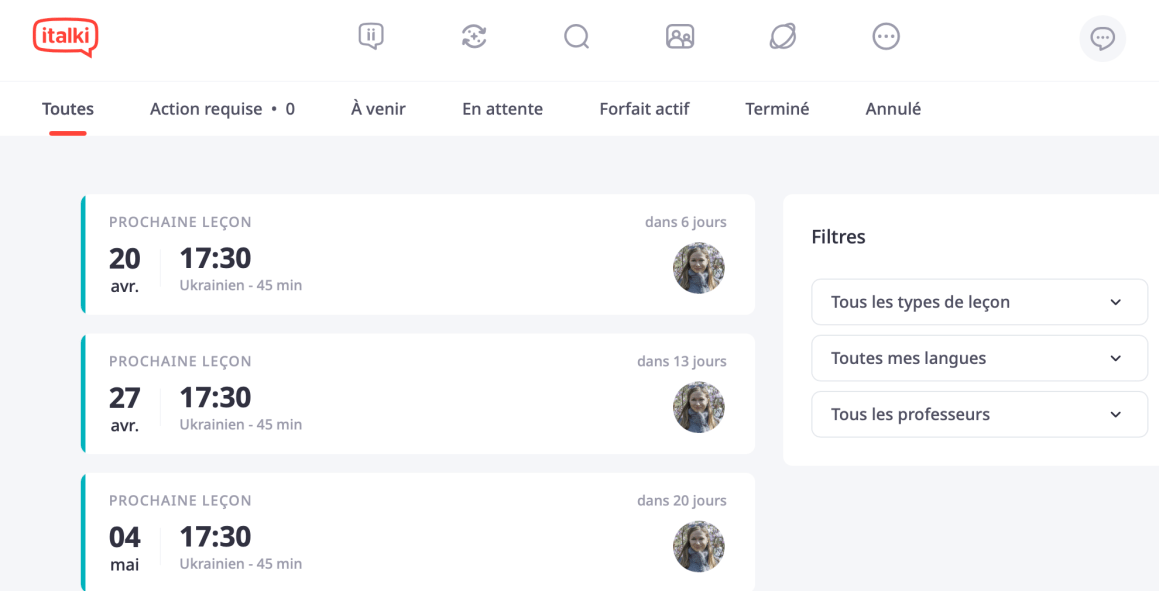Click the exchange arrows icon in top navigation
This screenshot has width=1159, height=591.
(x=474, y=37)
